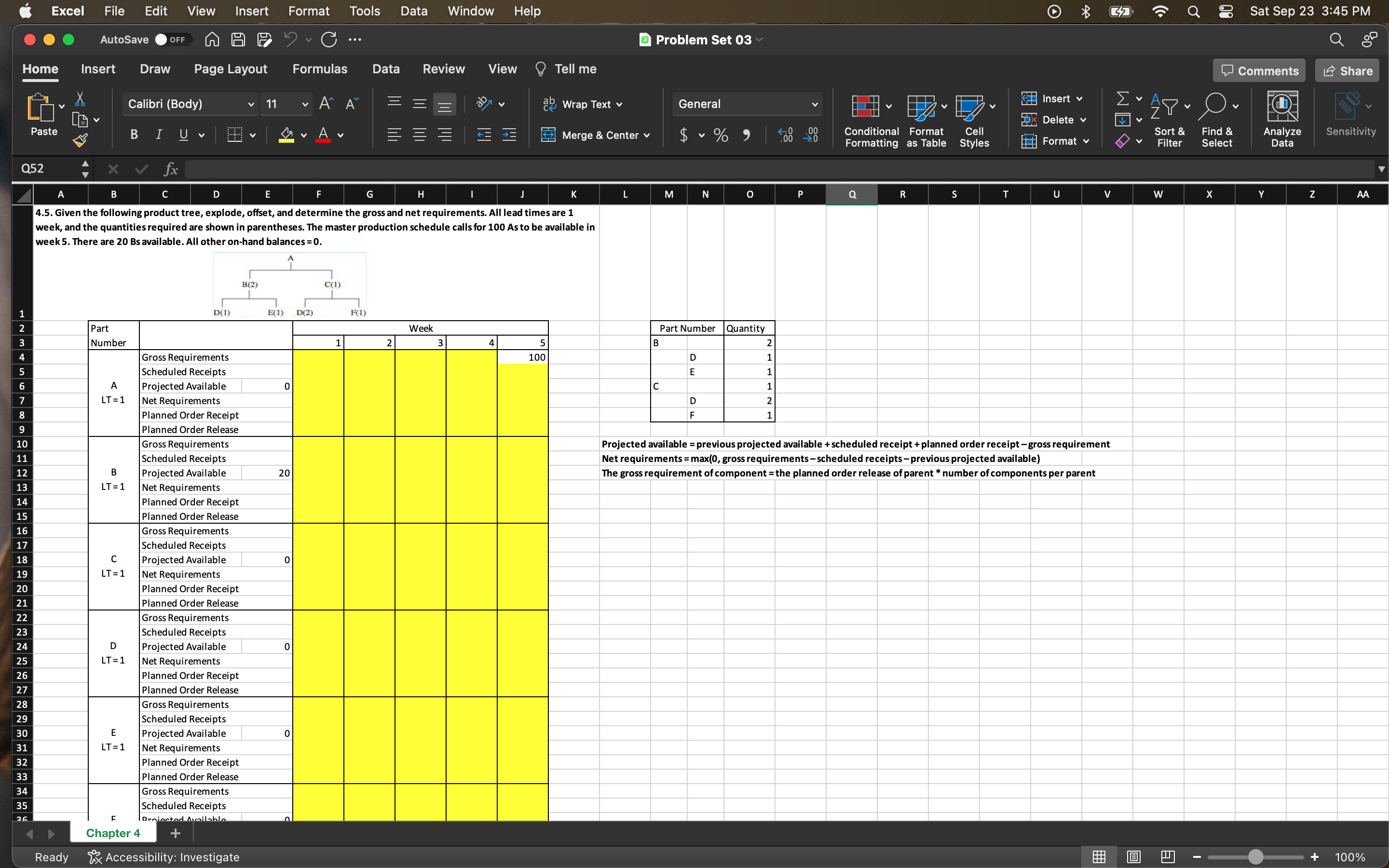Open the Analyze Data pane
Viewport: 1389px width, 868px height.
pos(1281,118)
